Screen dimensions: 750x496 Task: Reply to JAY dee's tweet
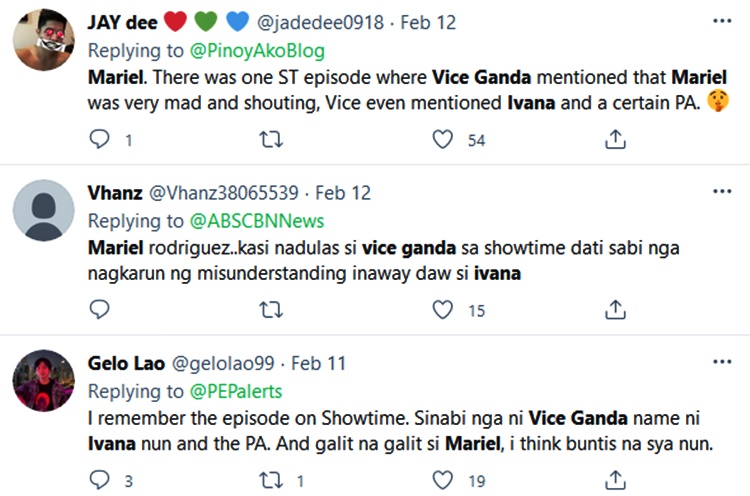point(99,139)
